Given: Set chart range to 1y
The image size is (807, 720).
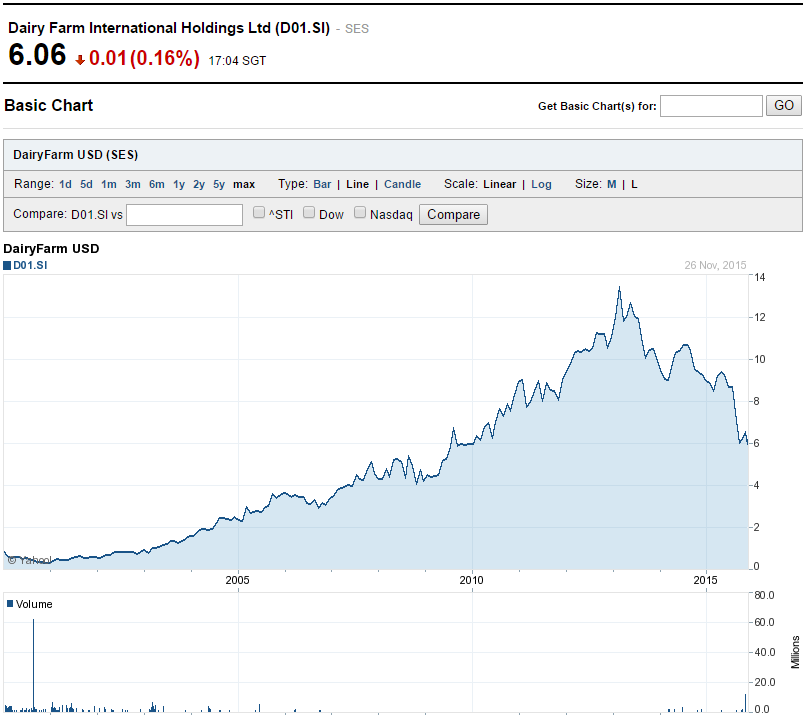Looking at the screenshot, I should pyautogui.click(x=179, y=184).
